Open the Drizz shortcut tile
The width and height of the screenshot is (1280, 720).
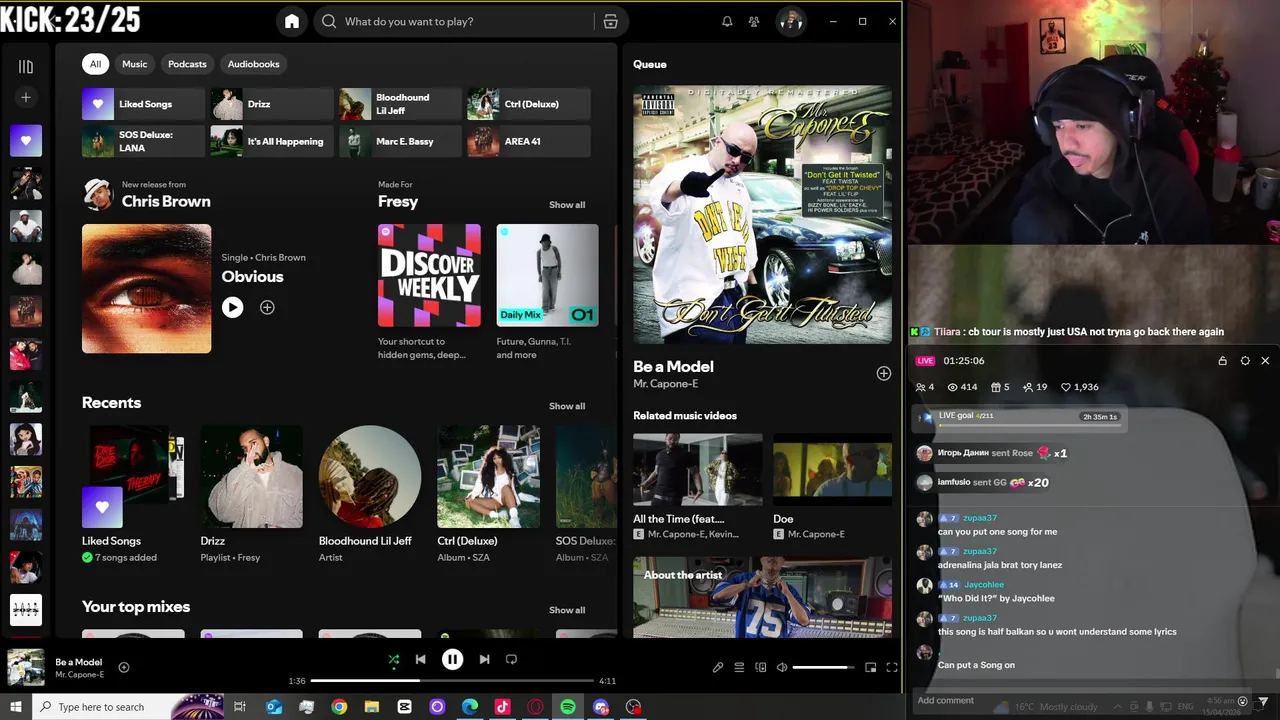tap(272, 104)
